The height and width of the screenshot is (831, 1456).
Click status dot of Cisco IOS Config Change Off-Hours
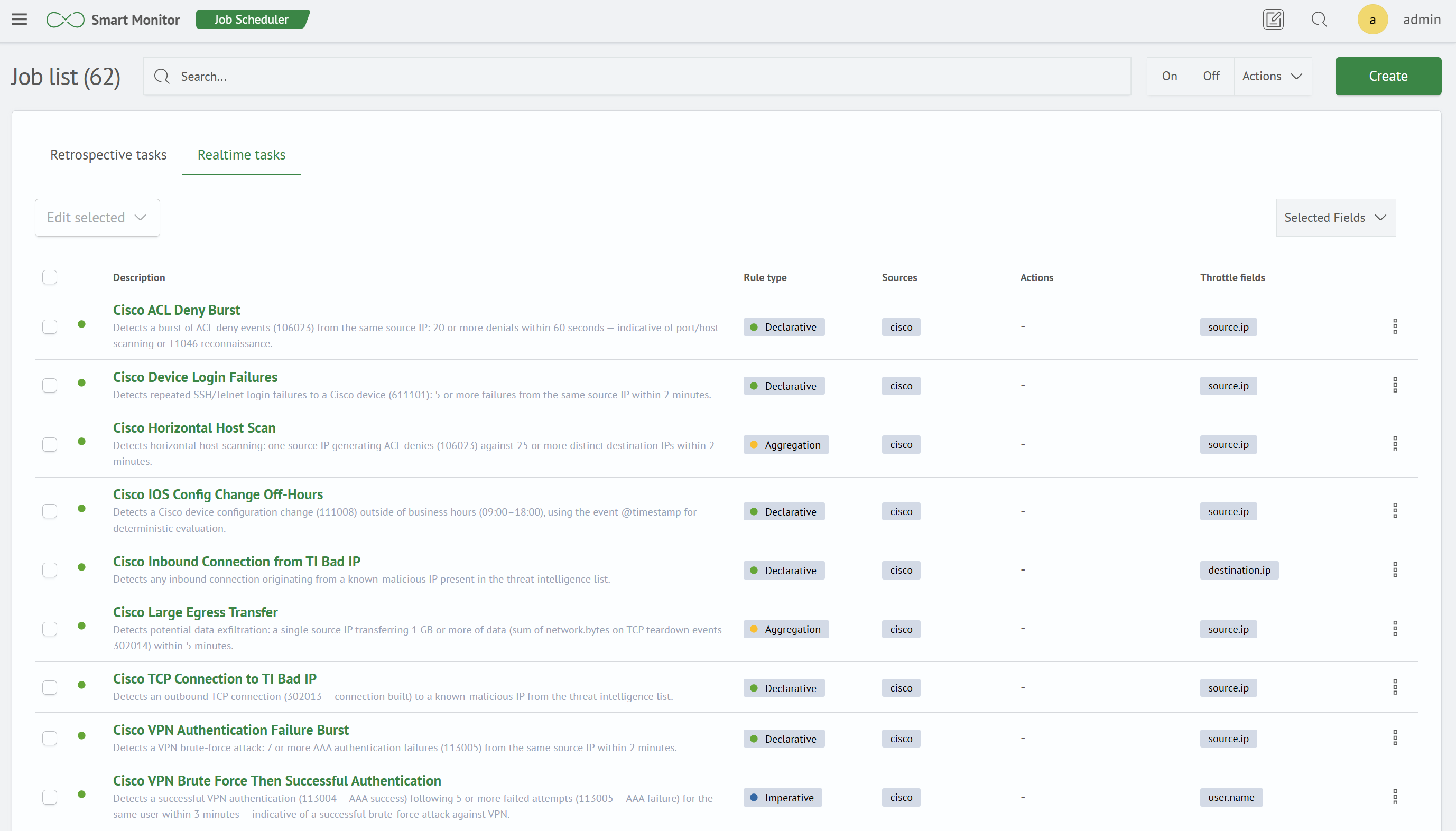(x=81, y=509)
